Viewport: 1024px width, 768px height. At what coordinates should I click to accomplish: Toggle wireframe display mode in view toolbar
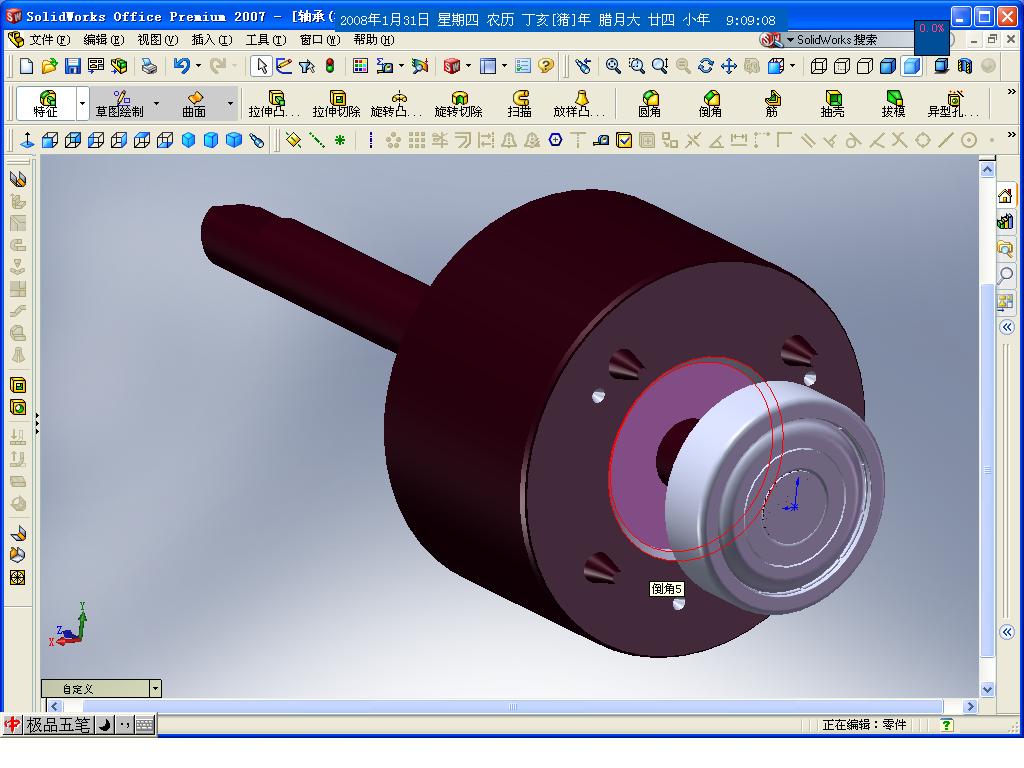pyautogui.click(x=820, y=67)
